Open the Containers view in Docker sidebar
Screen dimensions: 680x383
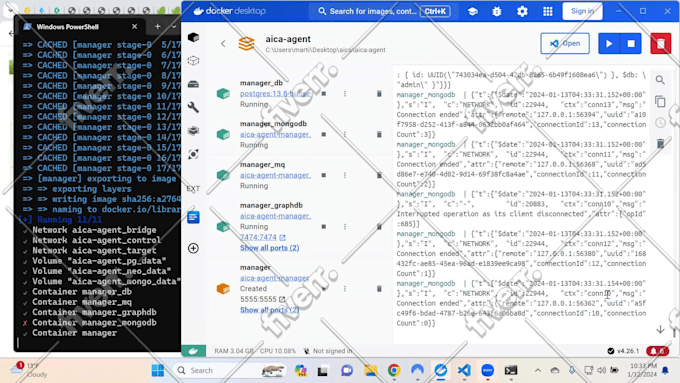tap(193, 38)
